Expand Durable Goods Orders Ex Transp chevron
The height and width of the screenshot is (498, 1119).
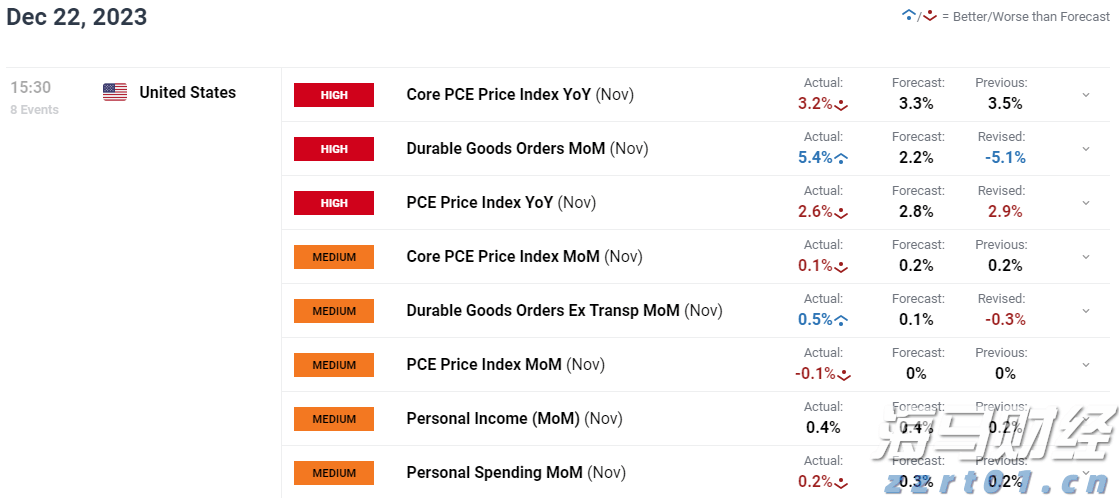(1085, 311)
